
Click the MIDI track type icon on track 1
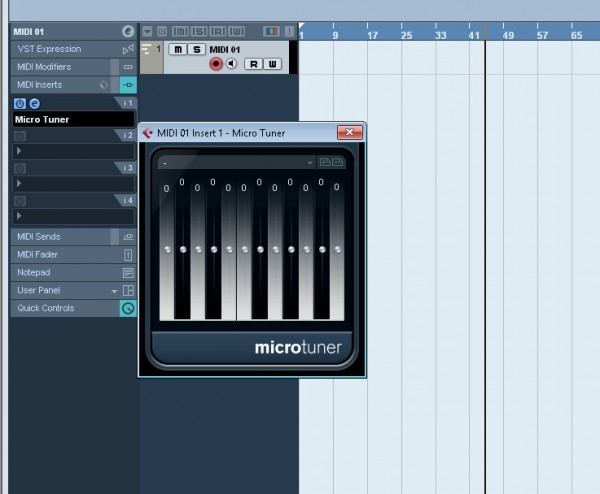pyautogui.click(x=146, y=49)
